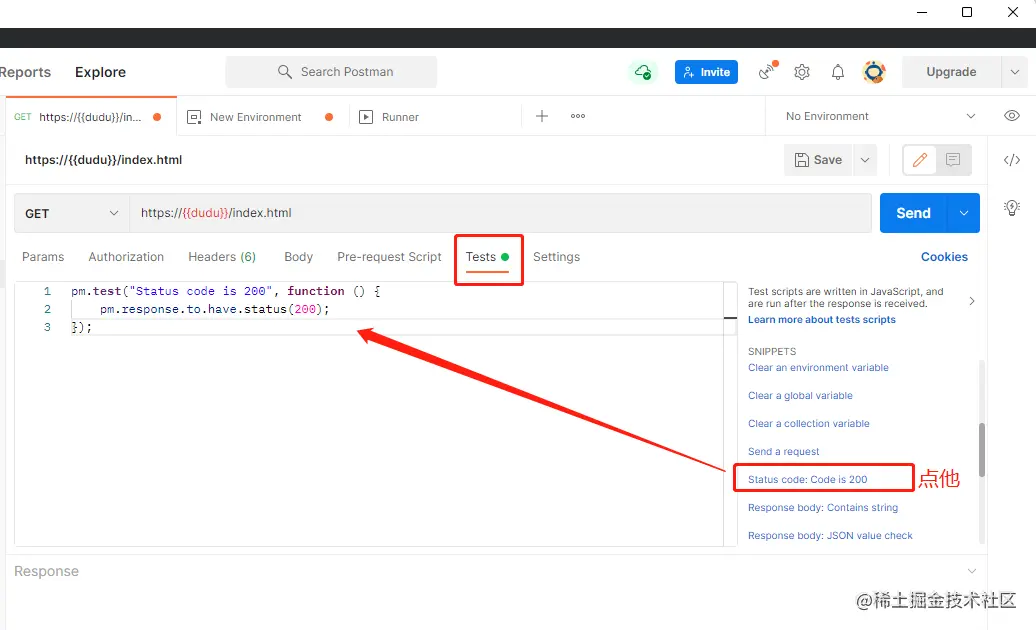Expand the Save options arrow
Image resolution: width=1036 pixels, height=630 pixels.
point(865,160)
